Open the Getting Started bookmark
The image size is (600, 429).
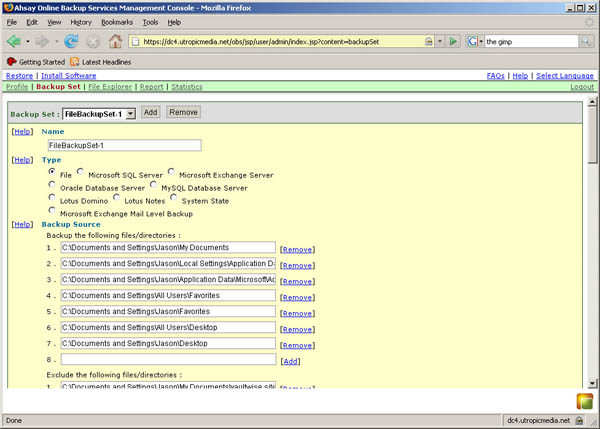[x=36, y=62]
